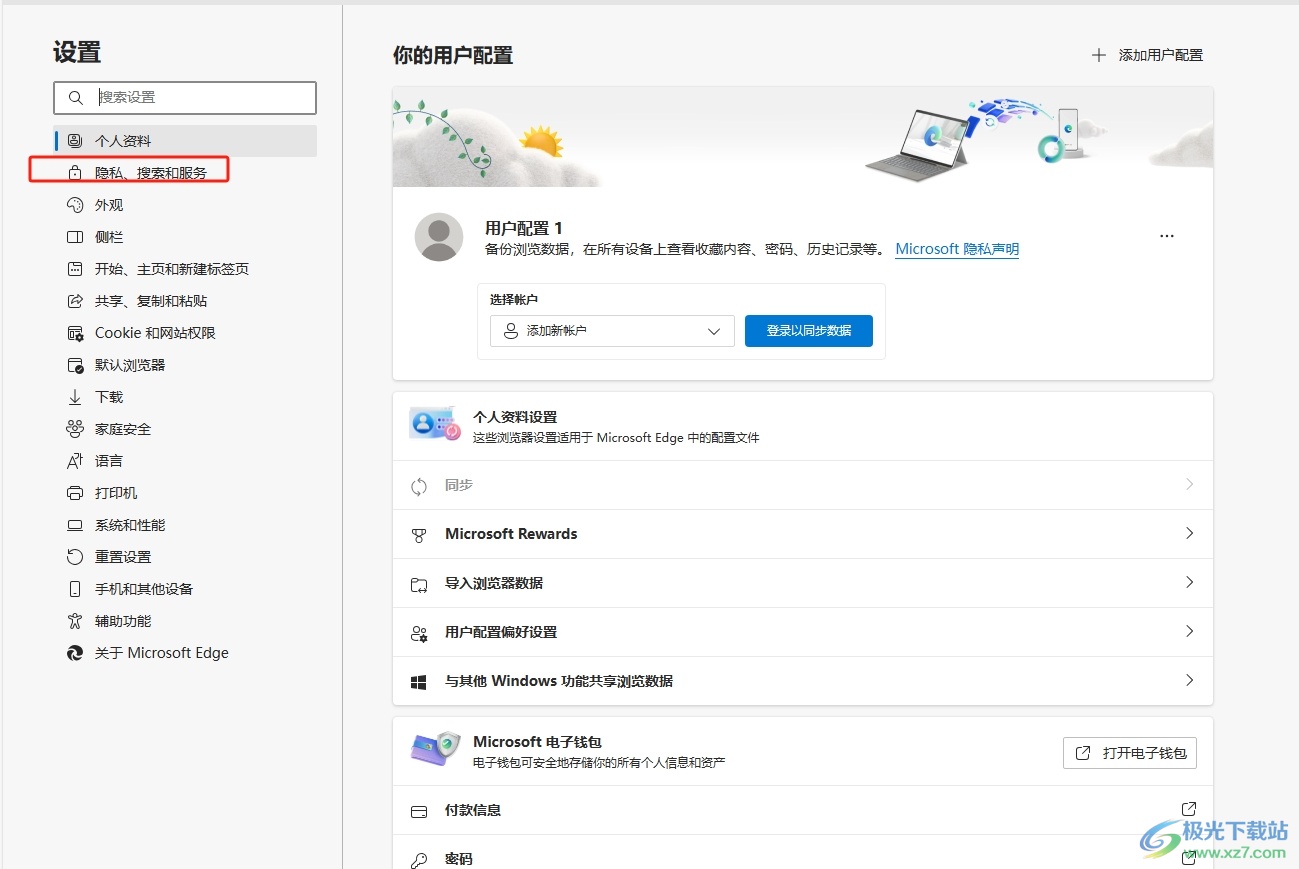Click the Profile (个人资料) sidebar icon
1299x869 pixels.
coord(74,141)
